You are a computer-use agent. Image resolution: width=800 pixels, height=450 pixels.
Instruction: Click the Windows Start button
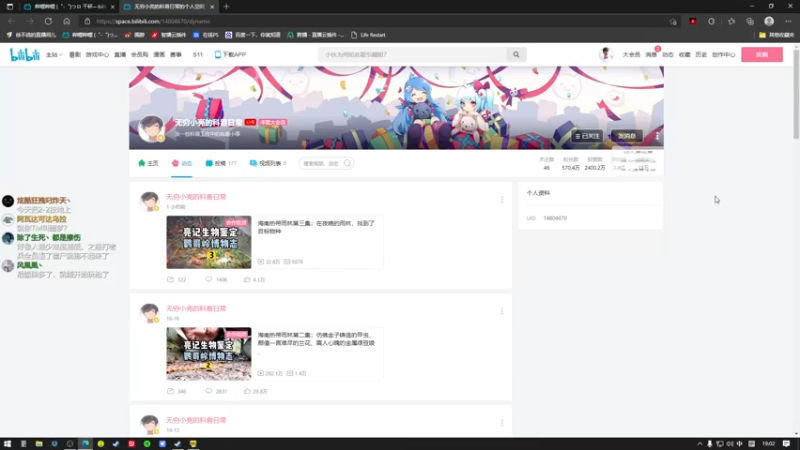coord(8,444)
